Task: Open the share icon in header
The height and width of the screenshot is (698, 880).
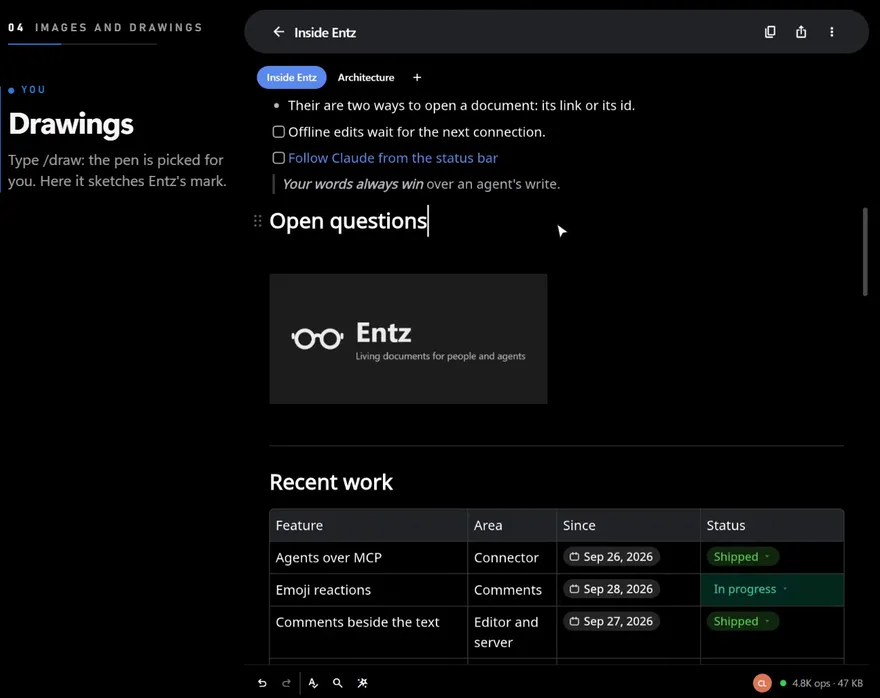Action: pyautogui.click(x=801, y=32)
